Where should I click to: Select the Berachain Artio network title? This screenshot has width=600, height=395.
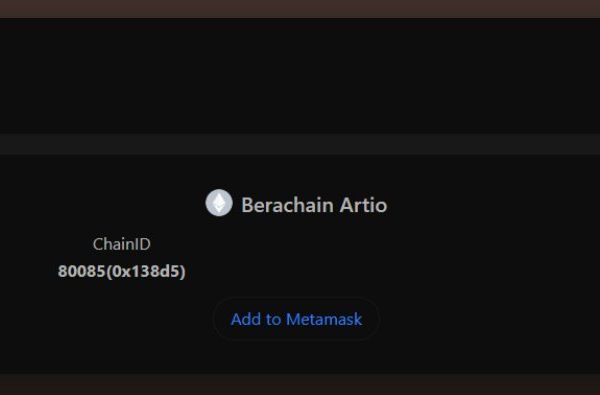314,205
